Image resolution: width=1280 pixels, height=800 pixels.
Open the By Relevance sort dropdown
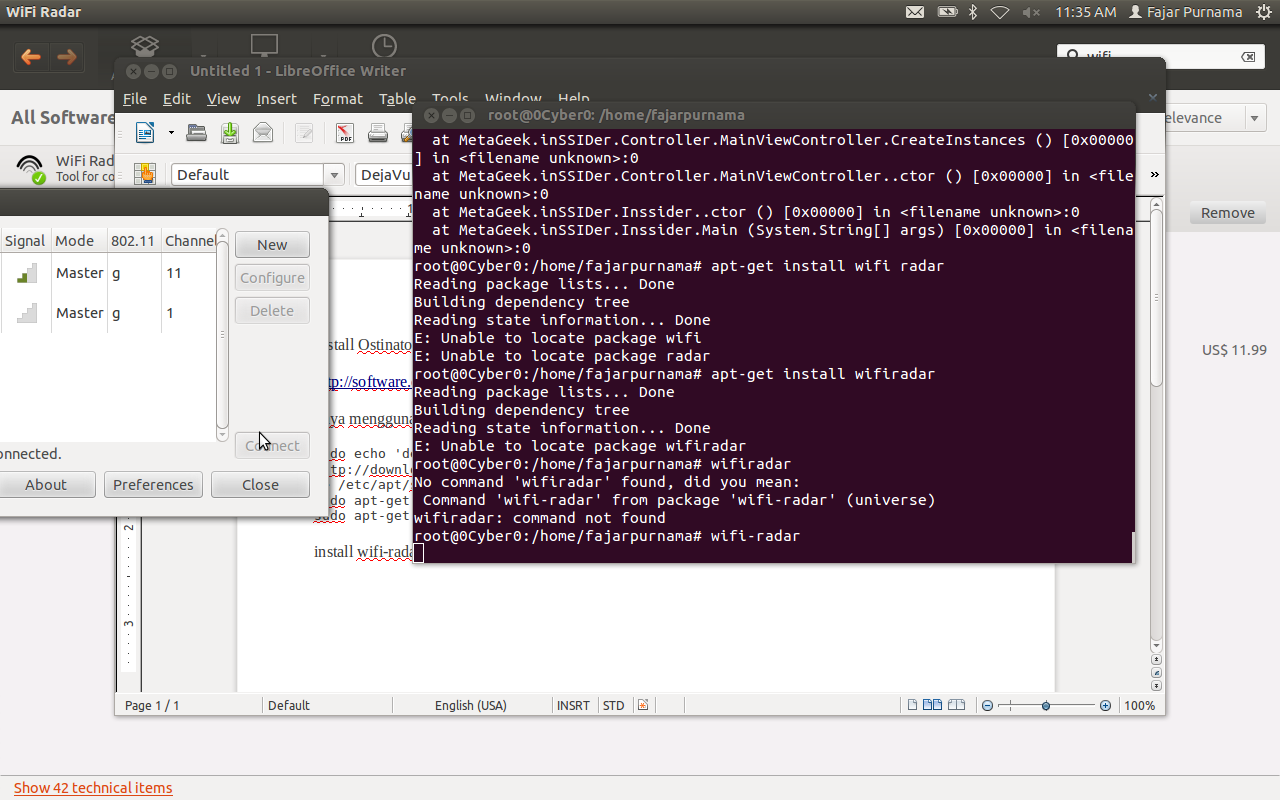[x=1256, y=118]
